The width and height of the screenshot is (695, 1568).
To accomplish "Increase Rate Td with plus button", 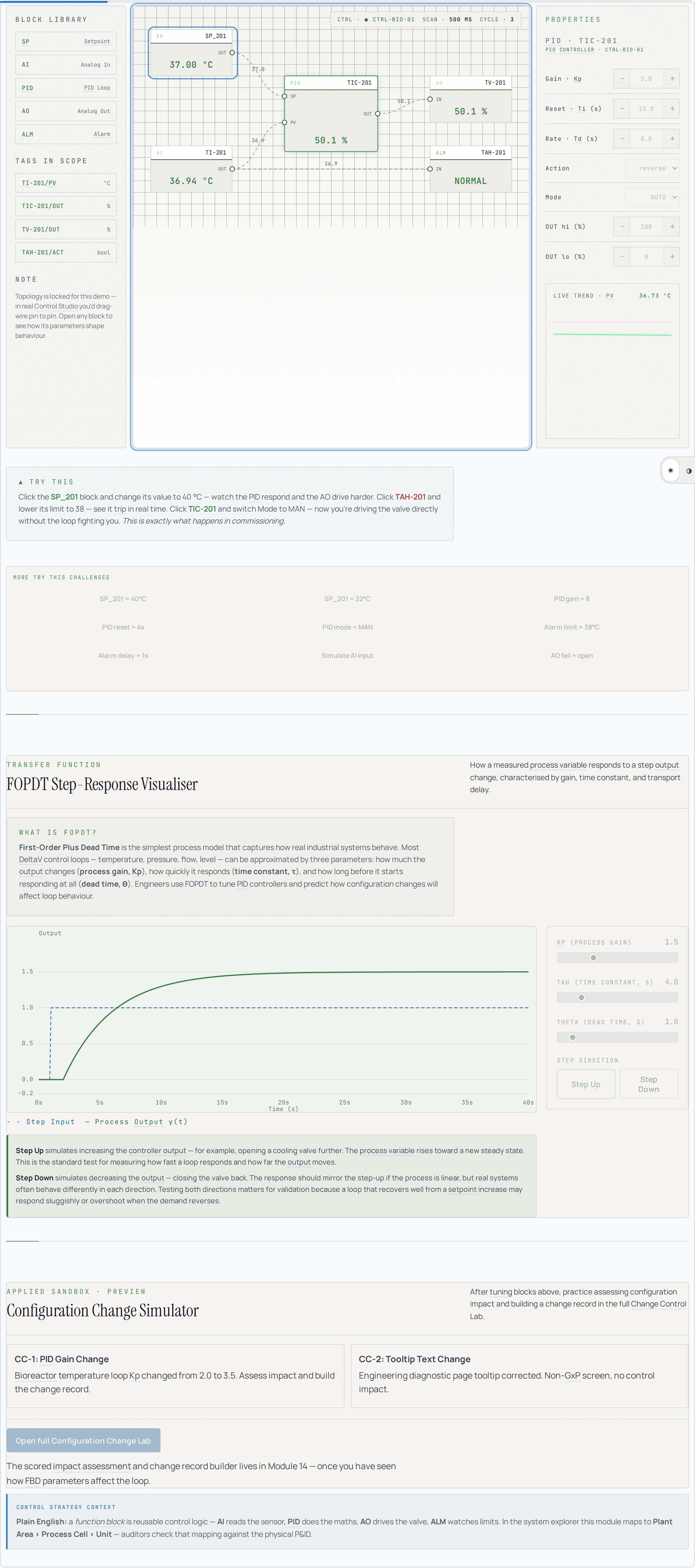I will click(672, 138).
